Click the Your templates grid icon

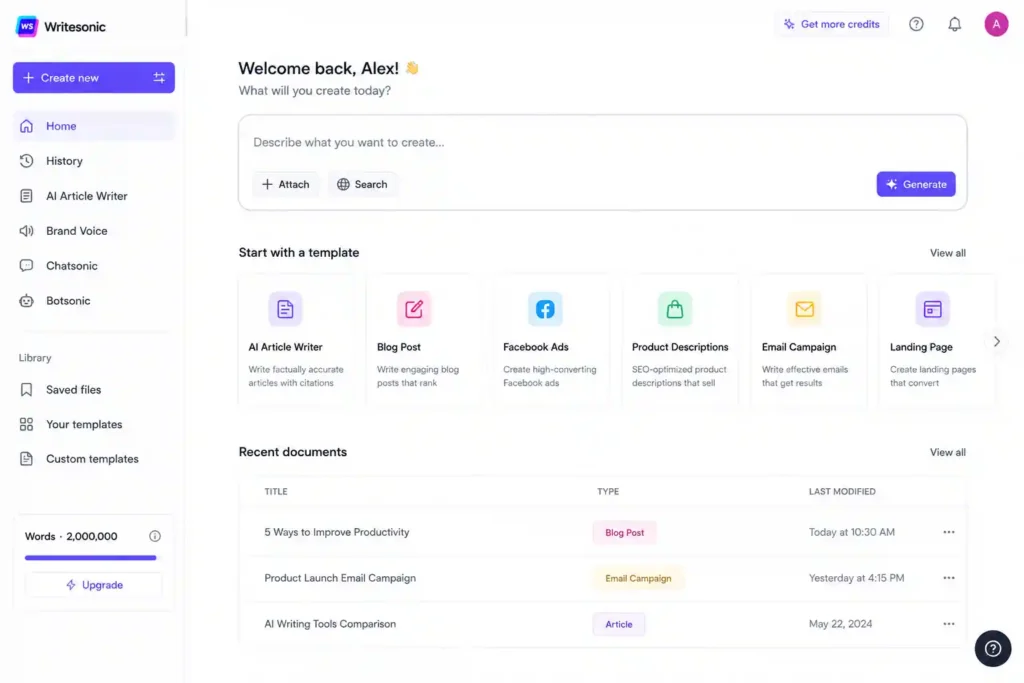pyautogui.click(x=26, y=424)
